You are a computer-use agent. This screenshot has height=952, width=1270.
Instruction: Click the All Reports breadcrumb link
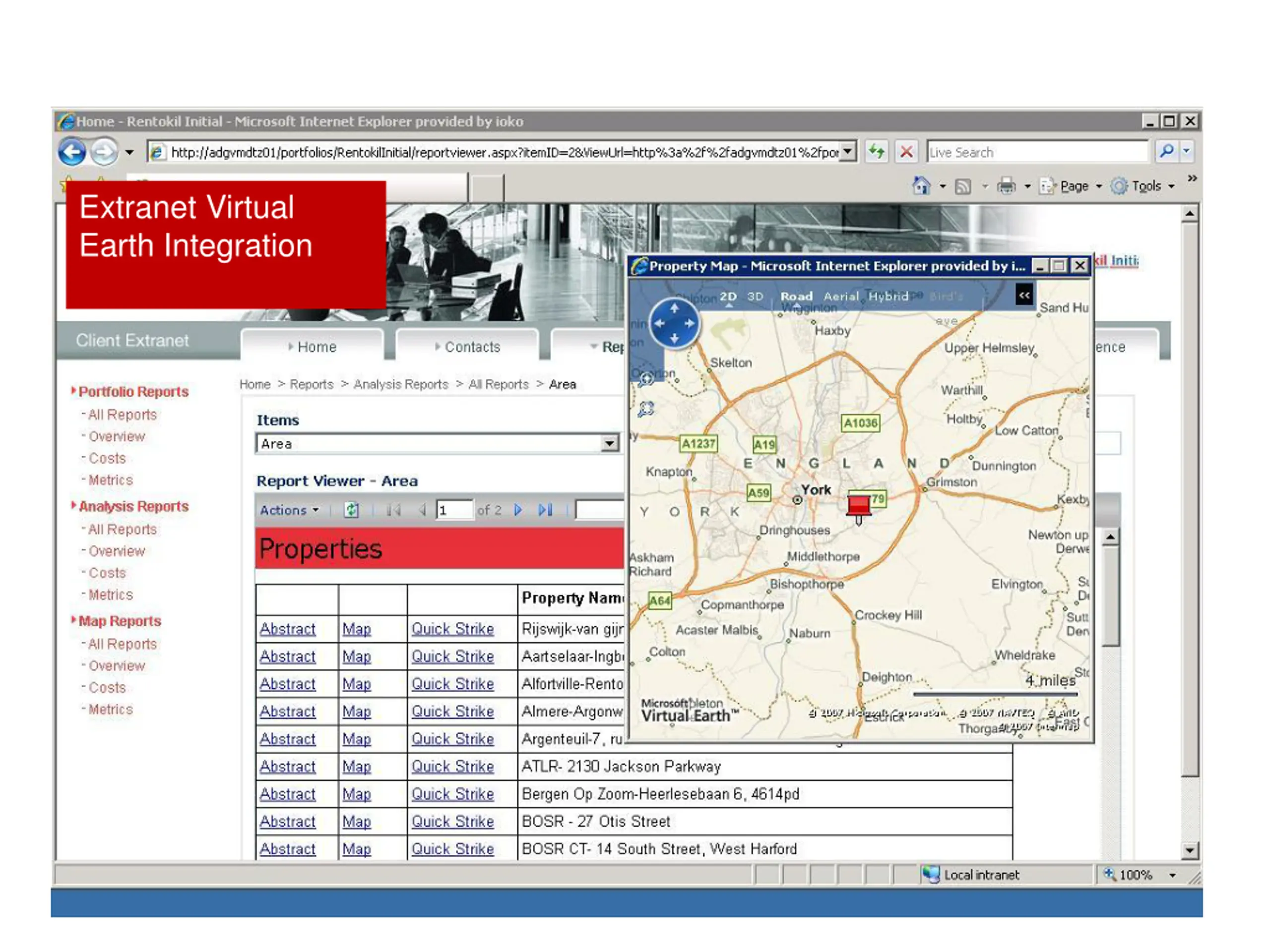[499, 384]
